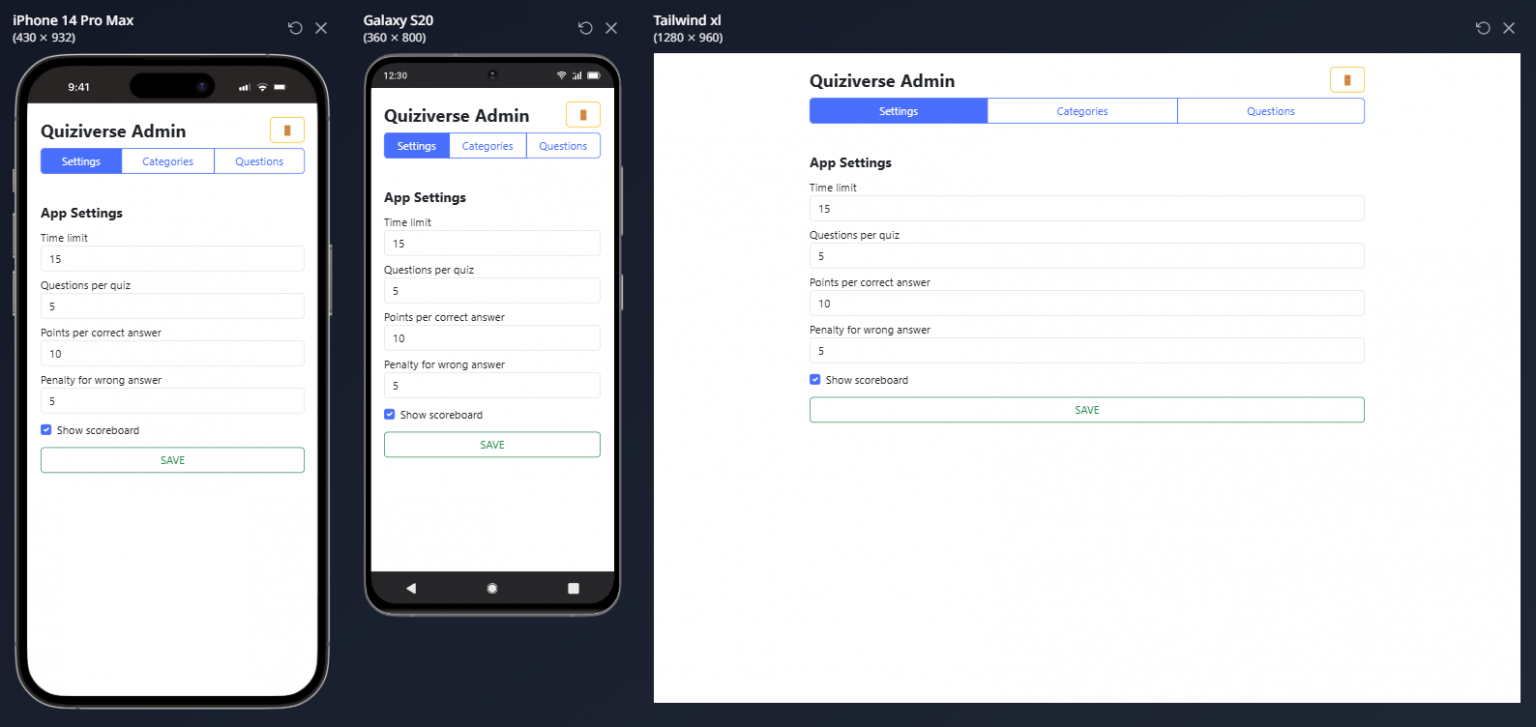Switch to Categories tab in Tailwind xl preview
1536x727 pixels.
pos(1082,110)
